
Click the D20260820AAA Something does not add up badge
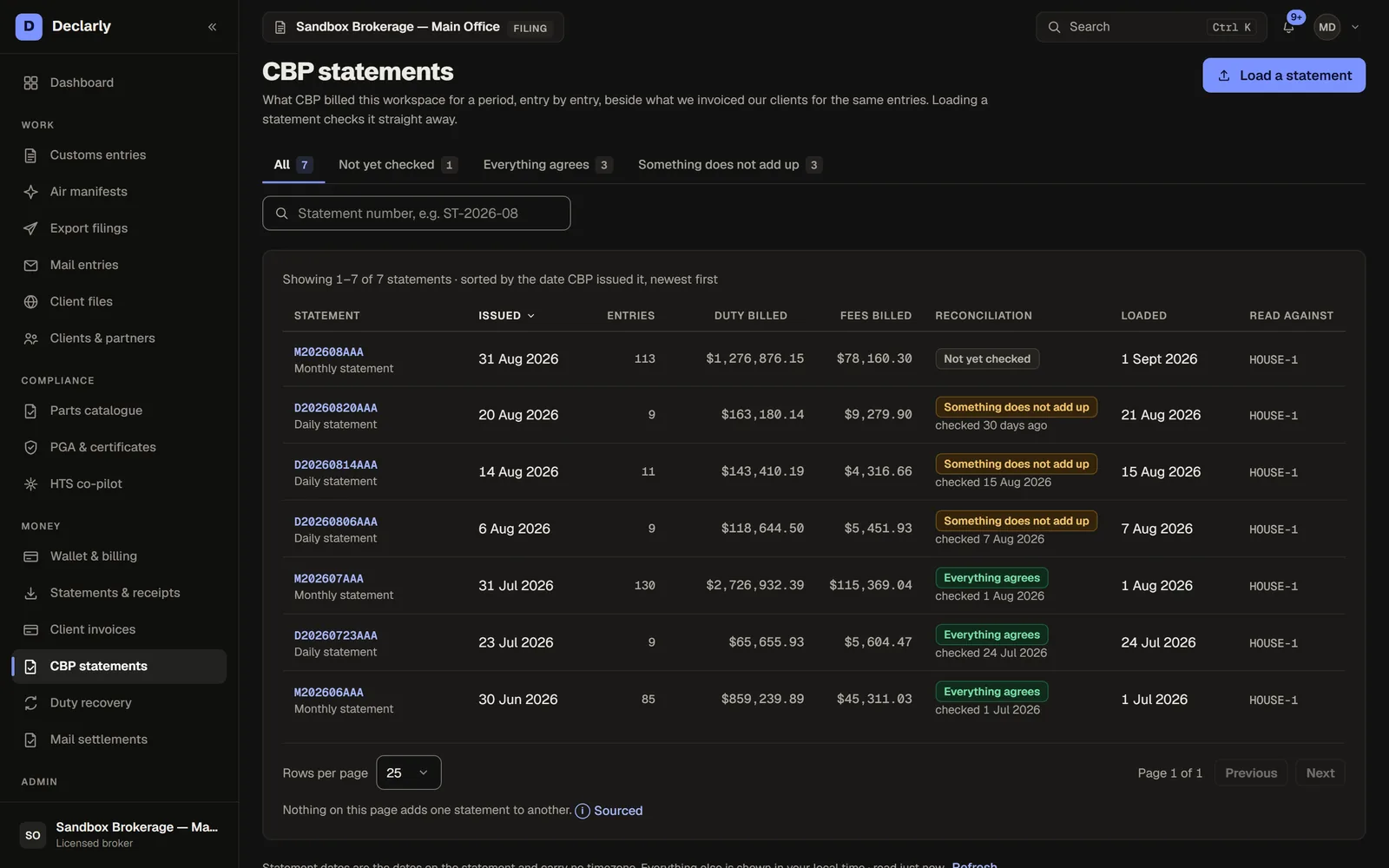[1017, 407]
